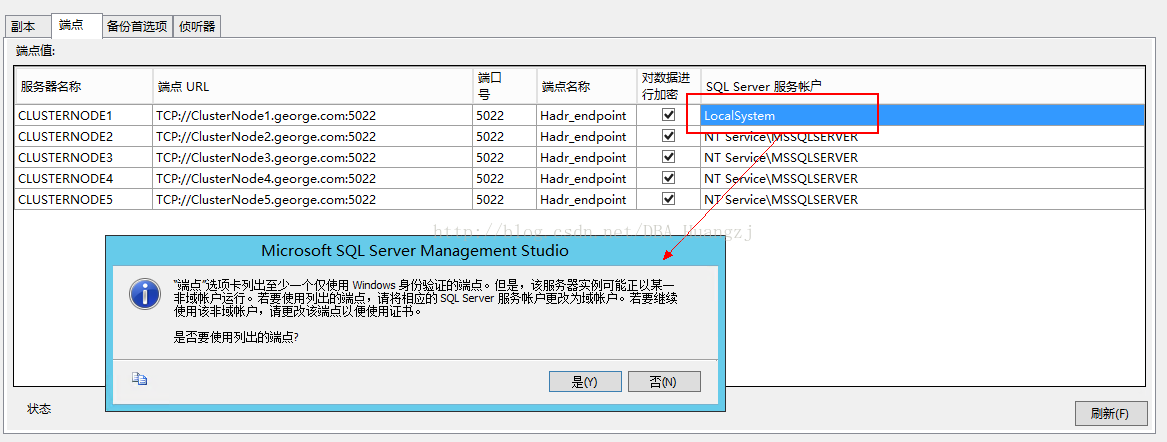
Task: Click NT Service\MSSQLSERVER for CLUSTERNODE4
Action: coord(922,178)
